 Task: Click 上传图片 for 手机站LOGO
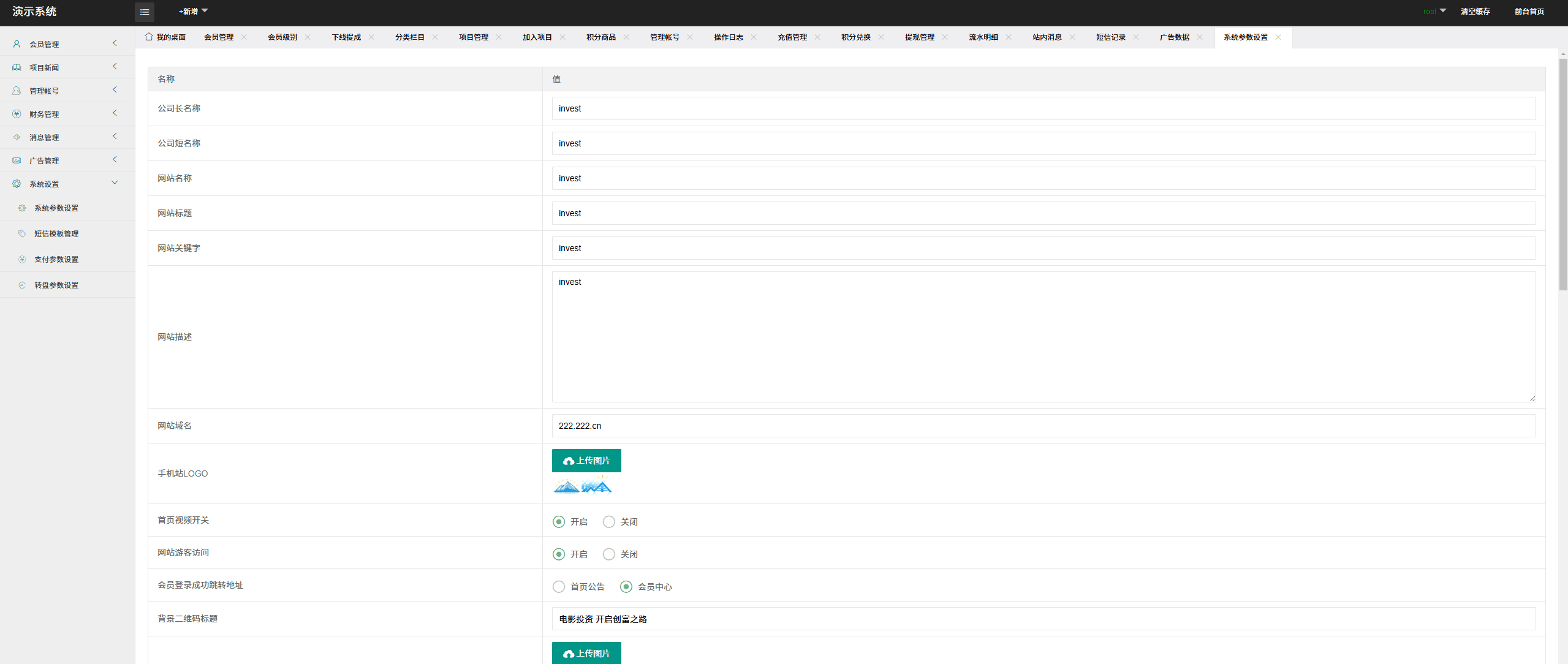[586, 461]
